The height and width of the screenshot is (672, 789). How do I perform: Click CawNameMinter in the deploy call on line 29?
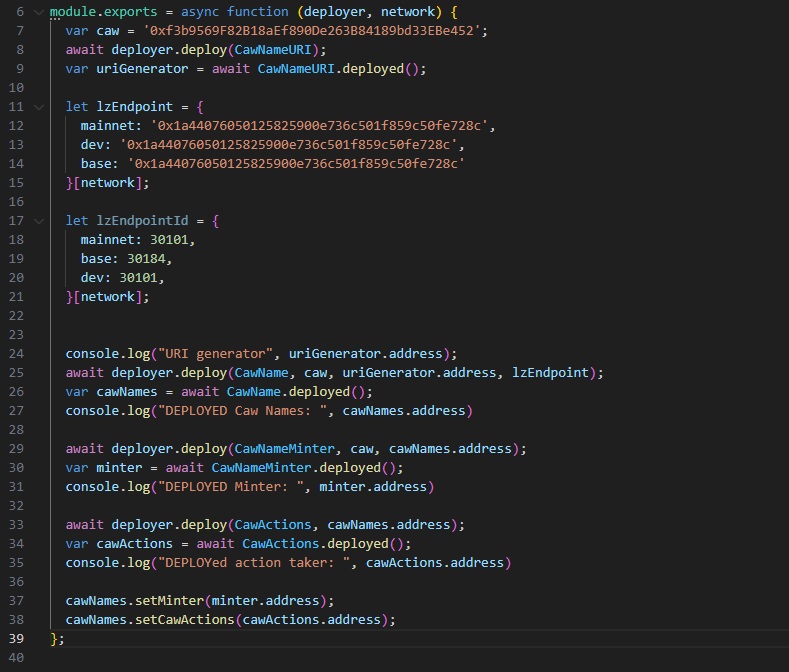[285, 449]
